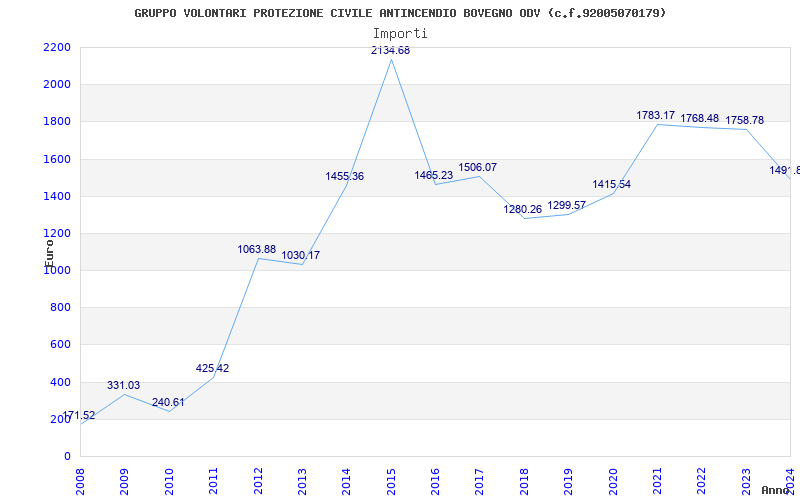Click data label 1465.23

click(434, 175)
